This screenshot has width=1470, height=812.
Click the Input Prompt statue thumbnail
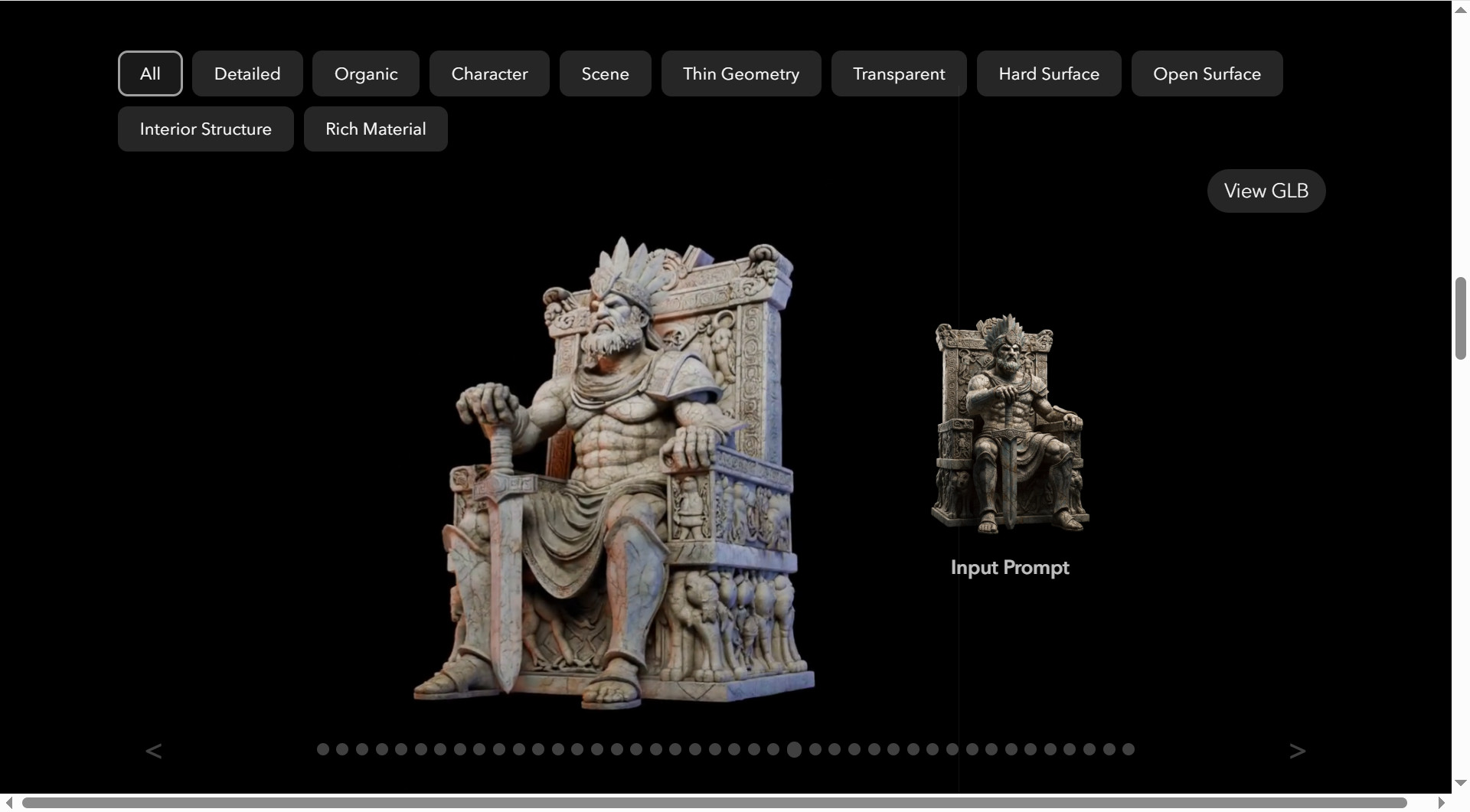click(1009, 425)
